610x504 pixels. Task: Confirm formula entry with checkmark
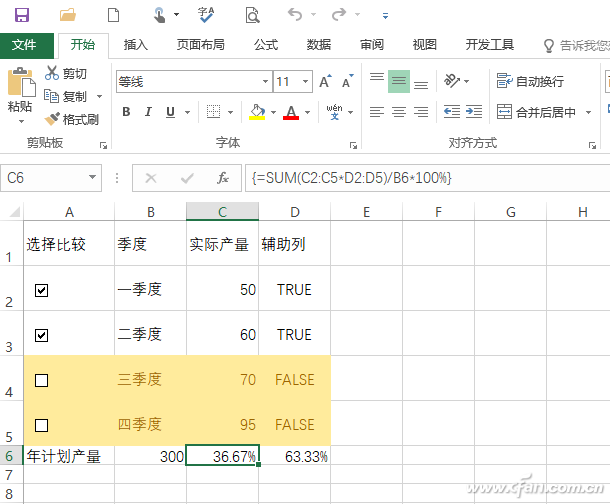(x=187, y=178)
